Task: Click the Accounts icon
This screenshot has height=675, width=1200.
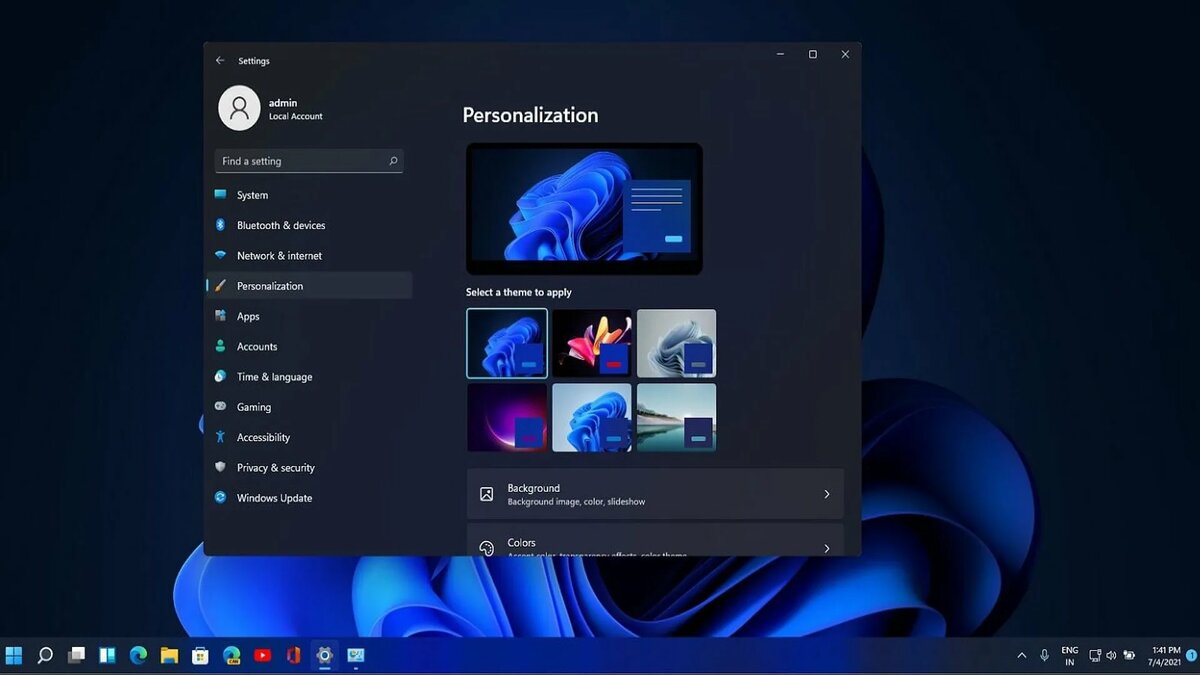Action: coord(221,346)
